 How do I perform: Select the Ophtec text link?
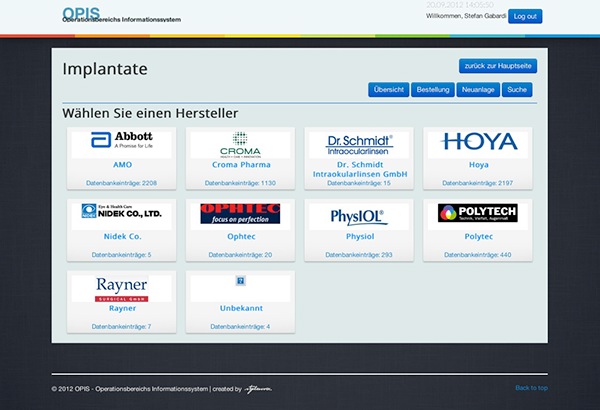coord(241,237)
